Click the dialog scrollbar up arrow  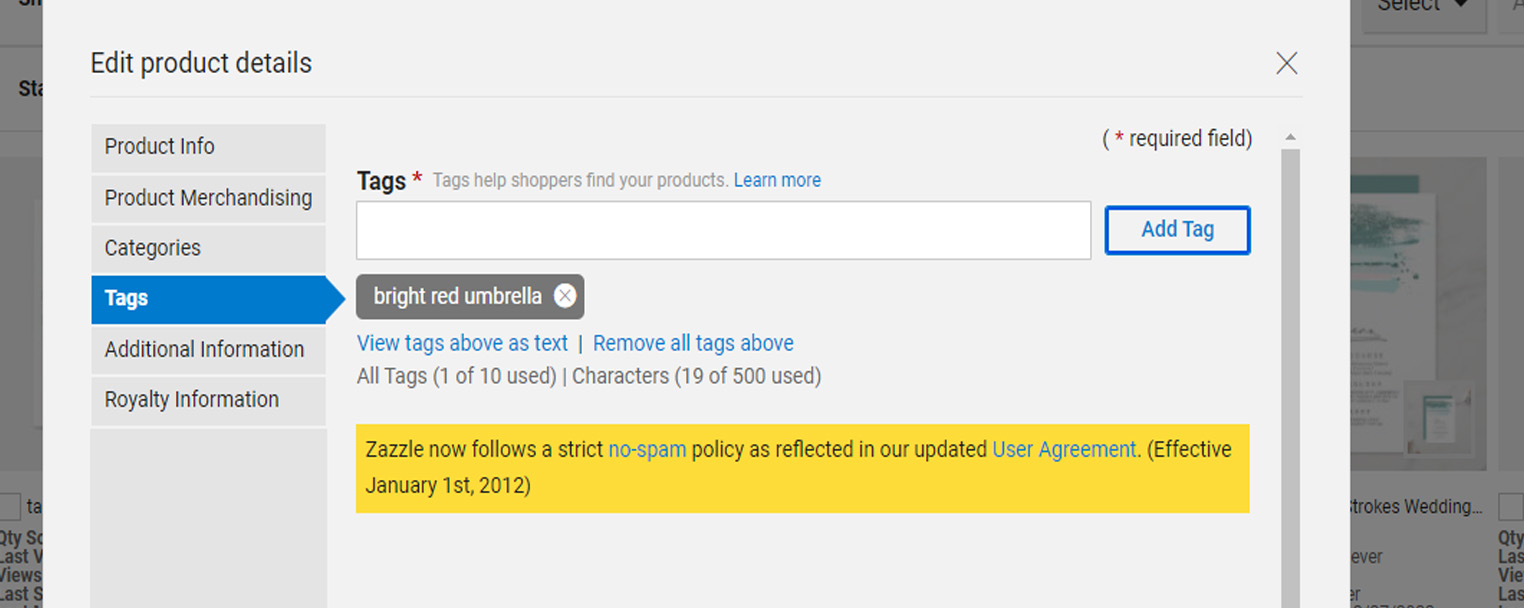click(x=1290, y=137)
